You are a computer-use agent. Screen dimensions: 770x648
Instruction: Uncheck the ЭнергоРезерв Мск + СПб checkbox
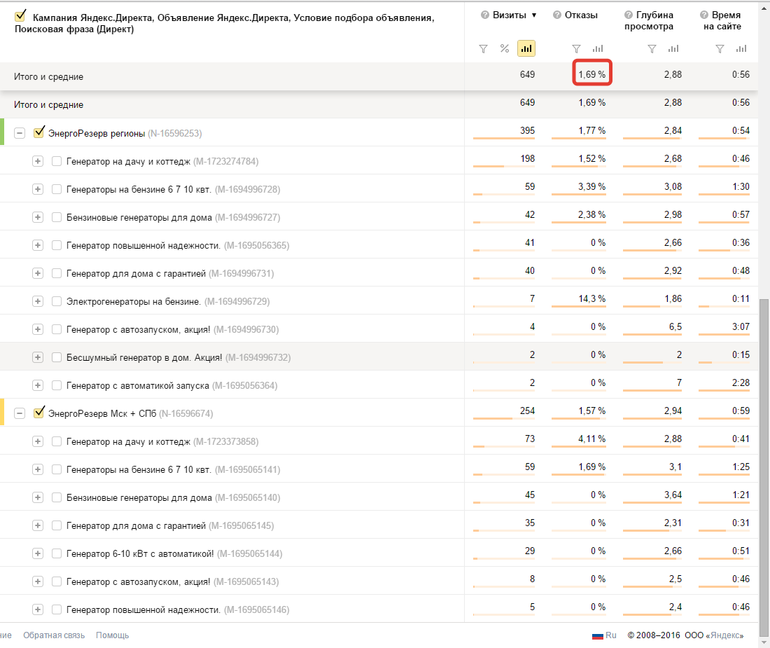pyautogui.click(x=40, y=412)
